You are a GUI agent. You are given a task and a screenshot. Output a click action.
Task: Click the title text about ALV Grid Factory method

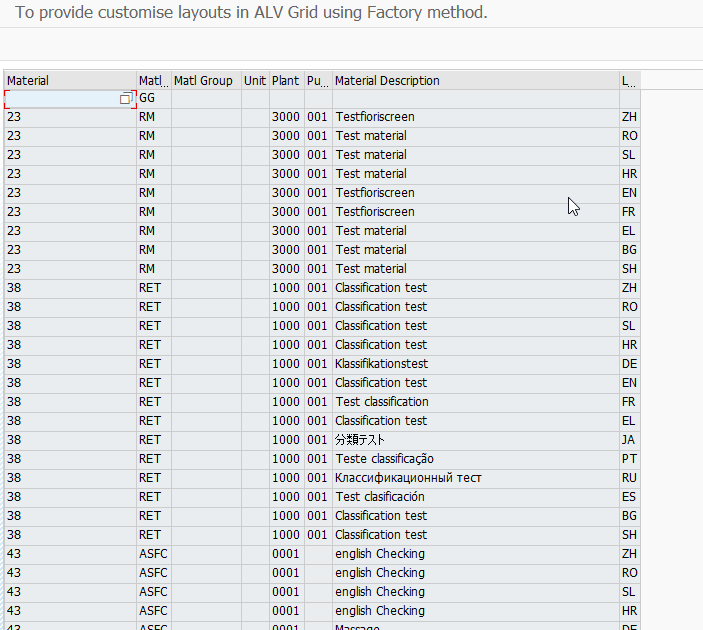point(251,13)
